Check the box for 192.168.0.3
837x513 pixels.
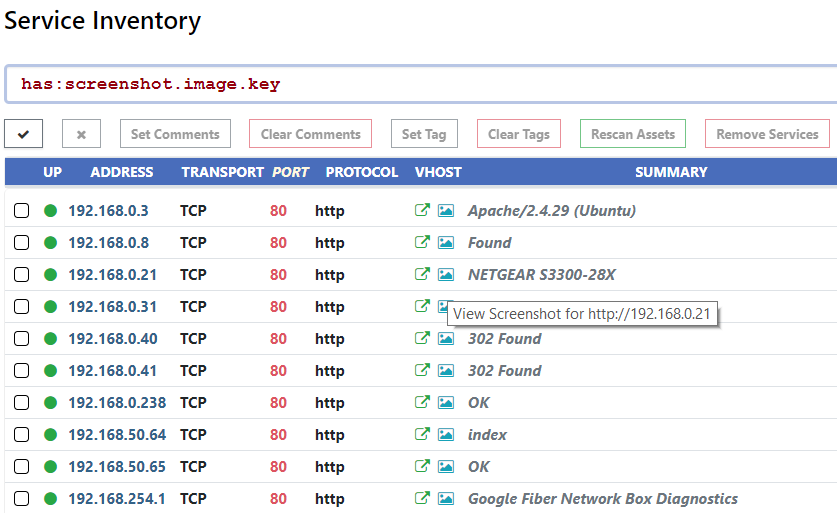click(x=22, y=211)
